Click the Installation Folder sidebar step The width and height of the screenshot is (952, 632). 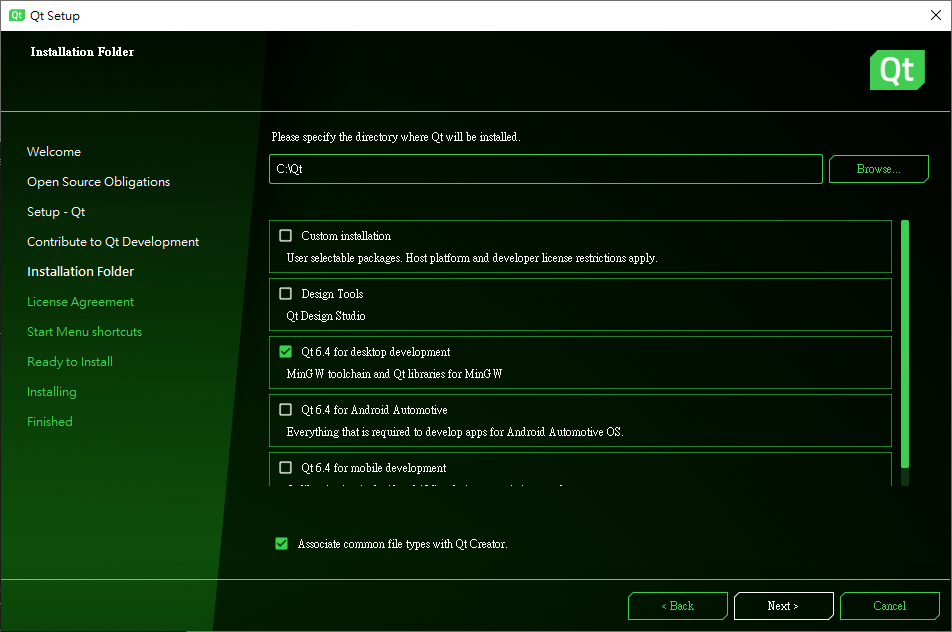(x=80, y=271)
